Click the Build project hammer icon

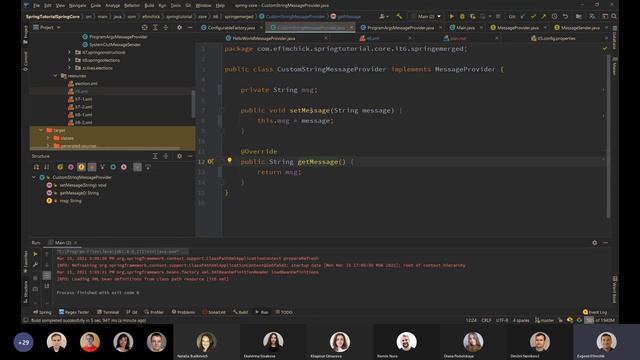click(x=399, y=16)
